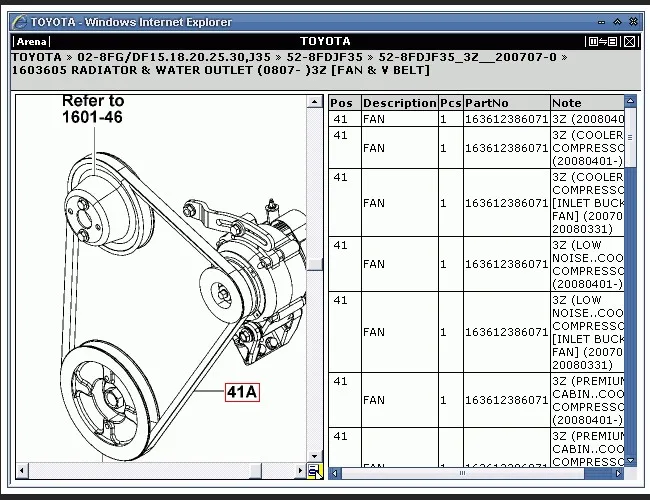Click the parts table's scroll-right arrow
650x500 pixels.
click(618, 473)
